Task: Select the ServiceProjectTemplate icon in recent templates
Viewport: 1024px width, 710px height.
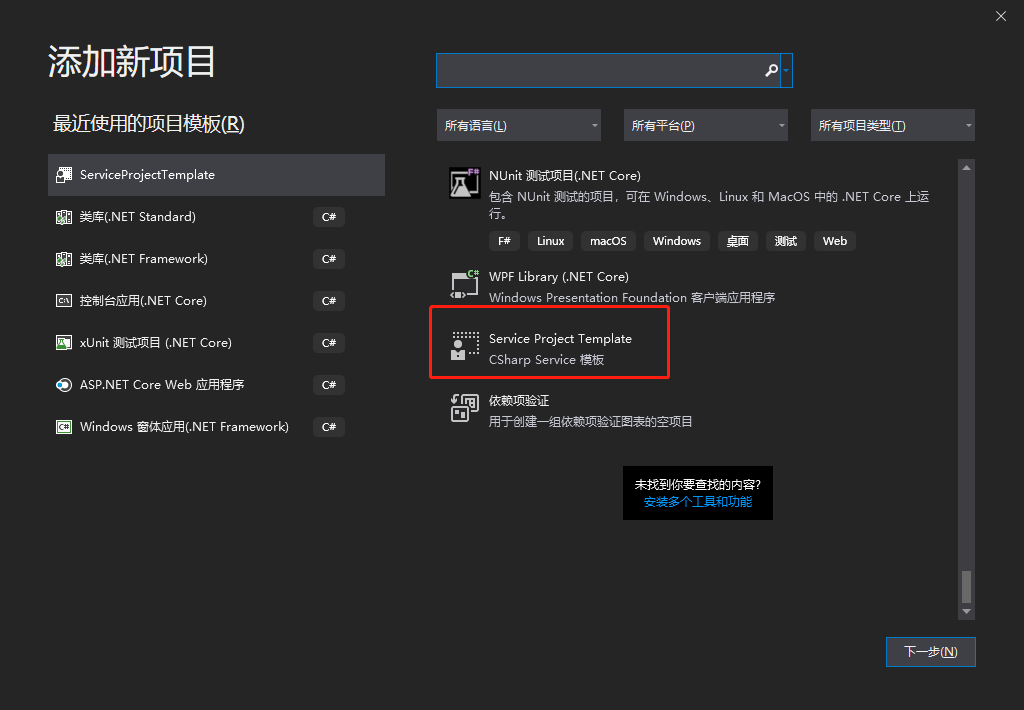Action: click(x=66, y=174)
